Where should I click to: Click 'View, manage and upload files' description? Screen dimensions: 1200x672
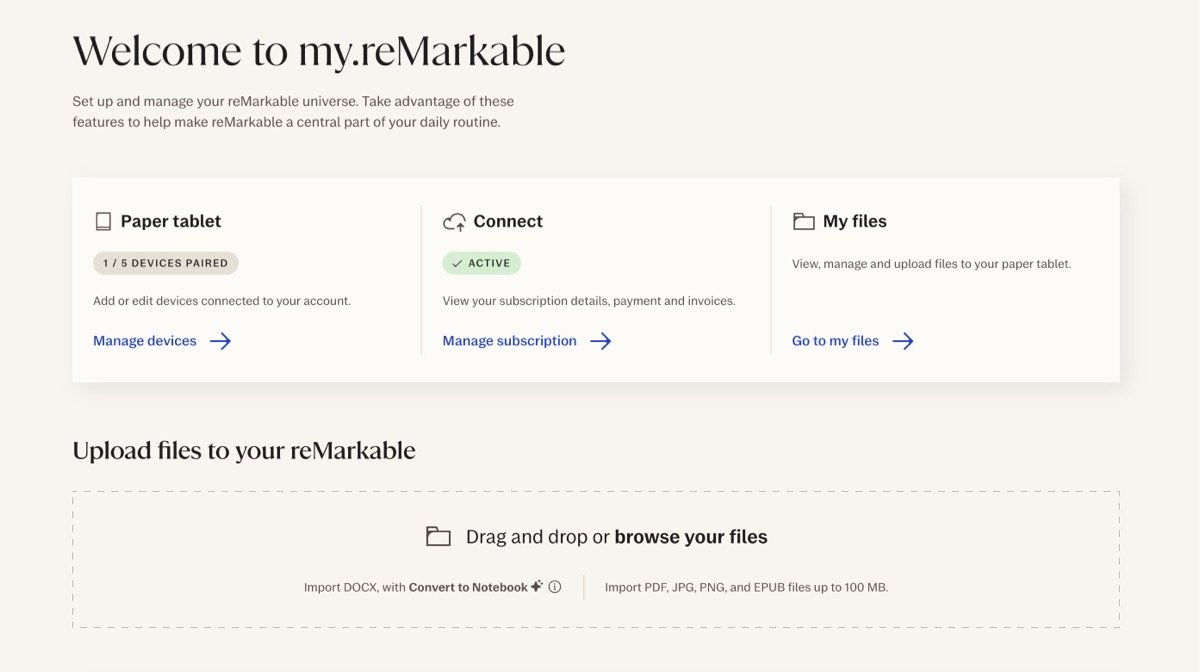[931, 264]
